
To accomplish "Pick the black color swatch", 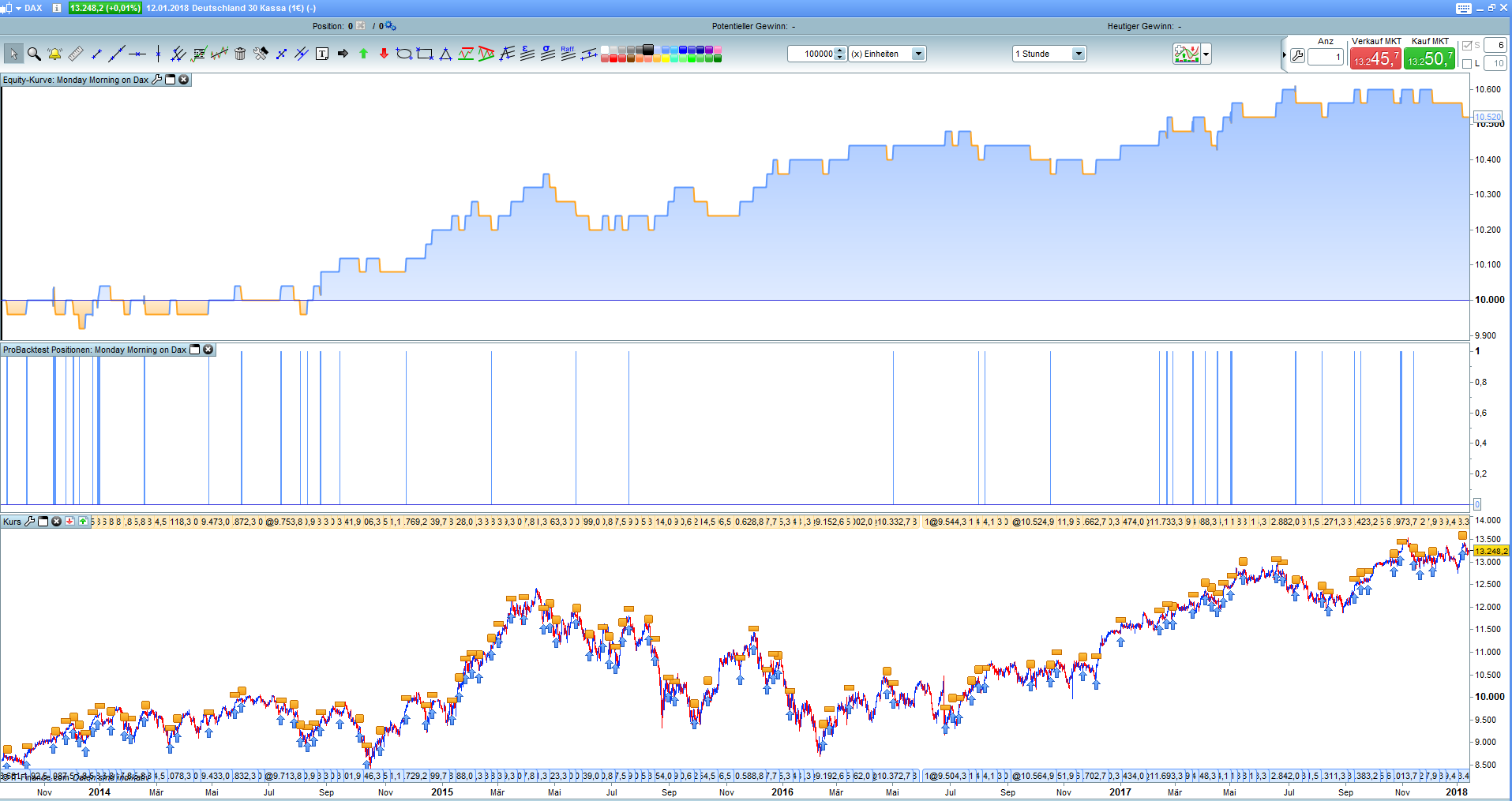I will coord(648,50).
